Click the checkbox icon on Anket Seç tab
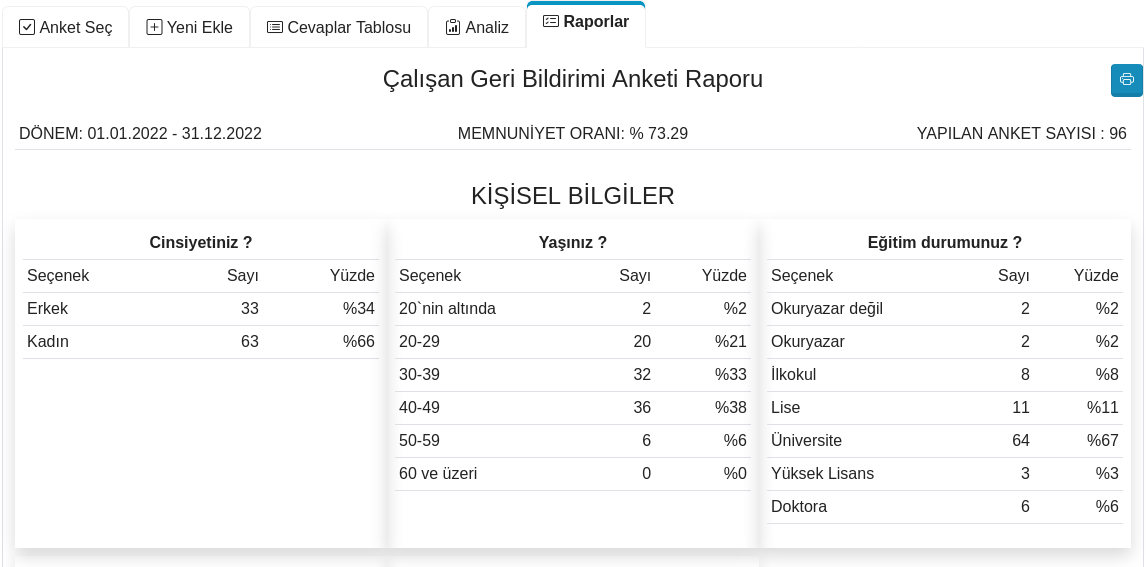 (x=27, y=28)
